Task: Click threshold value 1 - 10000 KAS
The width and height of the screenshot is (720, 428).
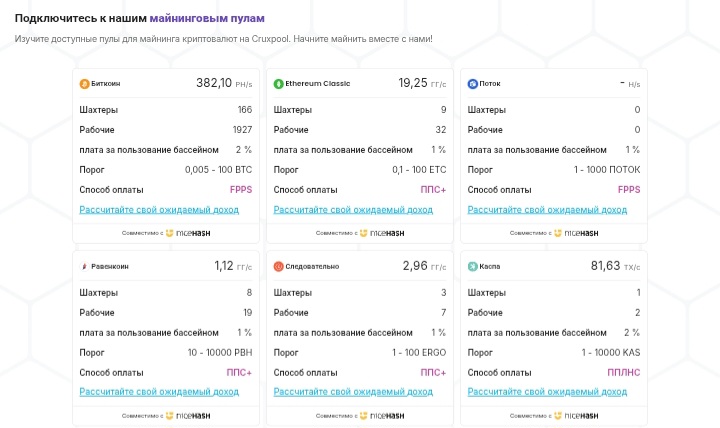Action: (611, 353)
